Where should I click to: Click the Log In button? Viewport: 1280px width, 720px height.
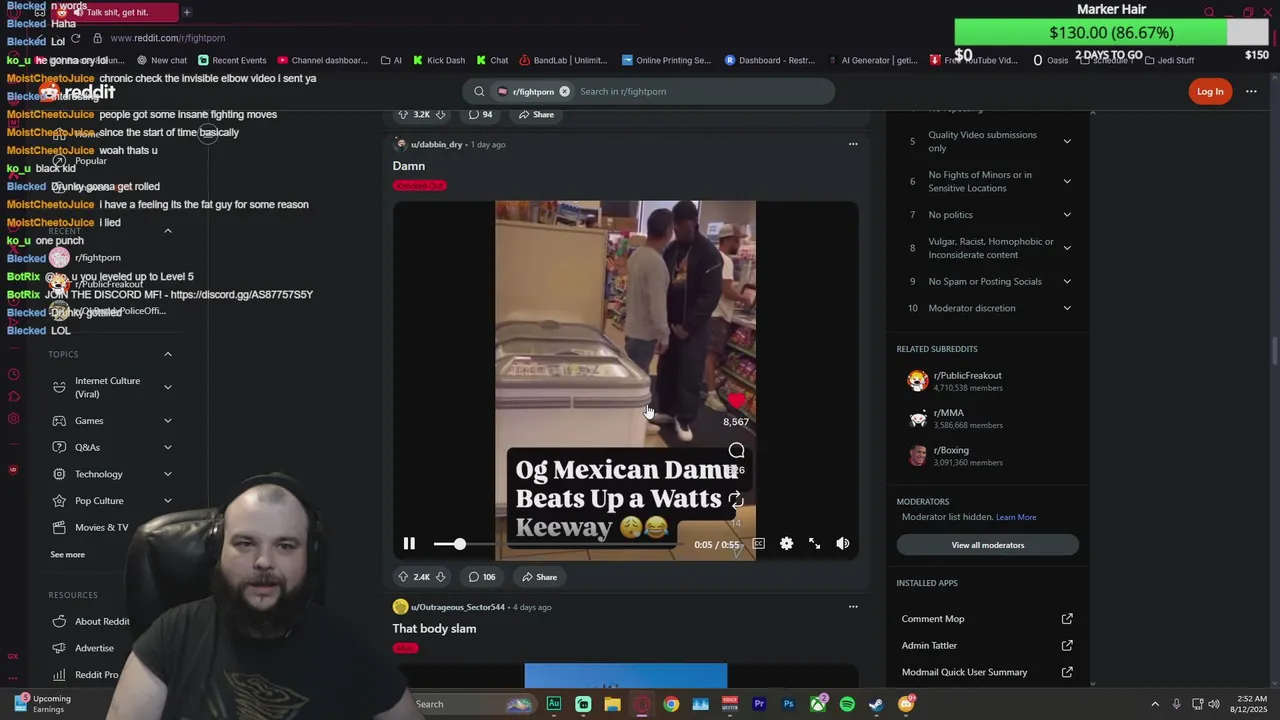tap(1210, 92)
